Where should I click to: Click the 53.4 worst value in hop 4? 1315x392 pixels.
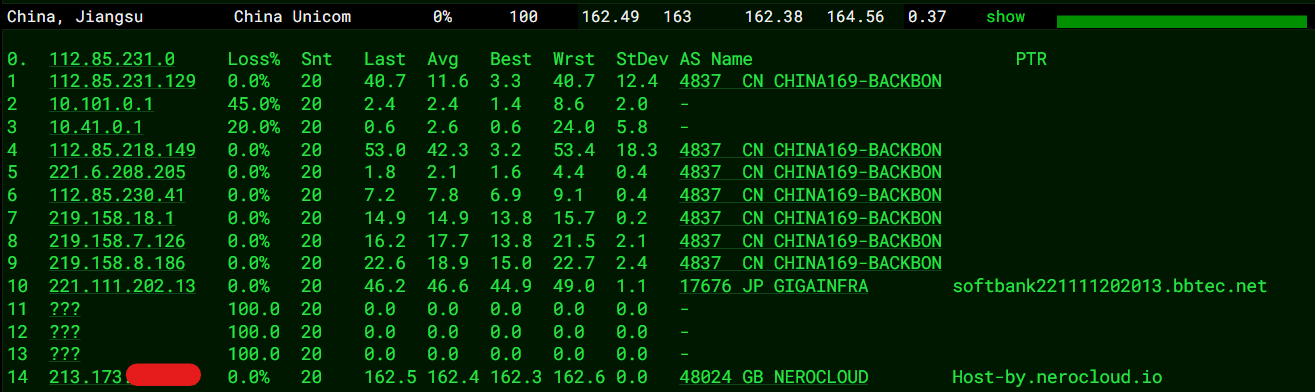point(574,150)
